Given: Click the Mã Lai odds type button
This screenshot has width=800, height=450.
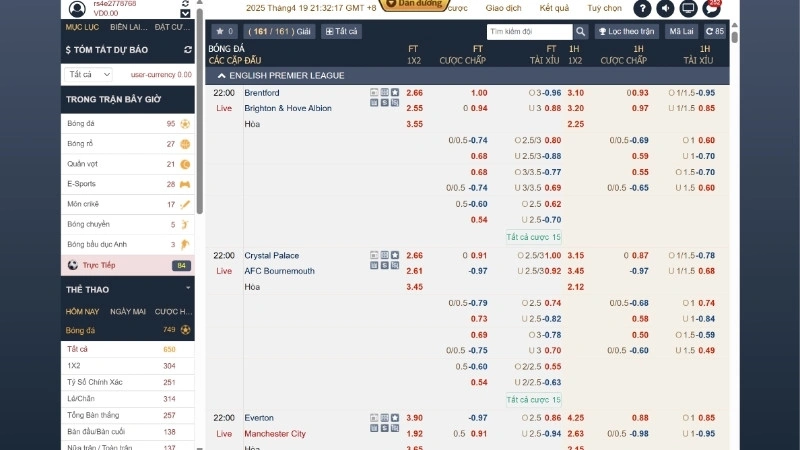Looking at the screenshot, I should pyautogui.click(x=681, y=32).
